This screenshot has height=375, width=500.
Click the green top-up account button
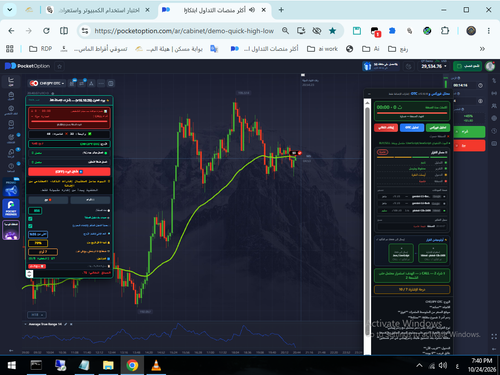click(467, 66)
